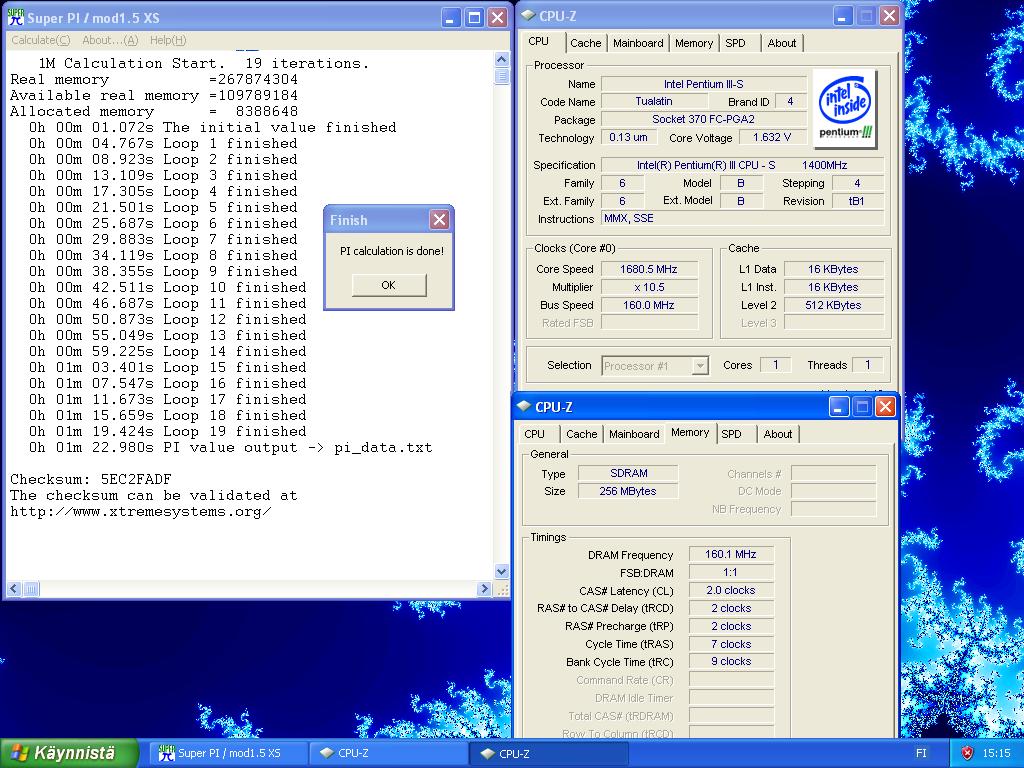Switch to Cache tab in upper CPU-Z
Viewport: 1024px width, 768px height.
(x=585, y=43)
